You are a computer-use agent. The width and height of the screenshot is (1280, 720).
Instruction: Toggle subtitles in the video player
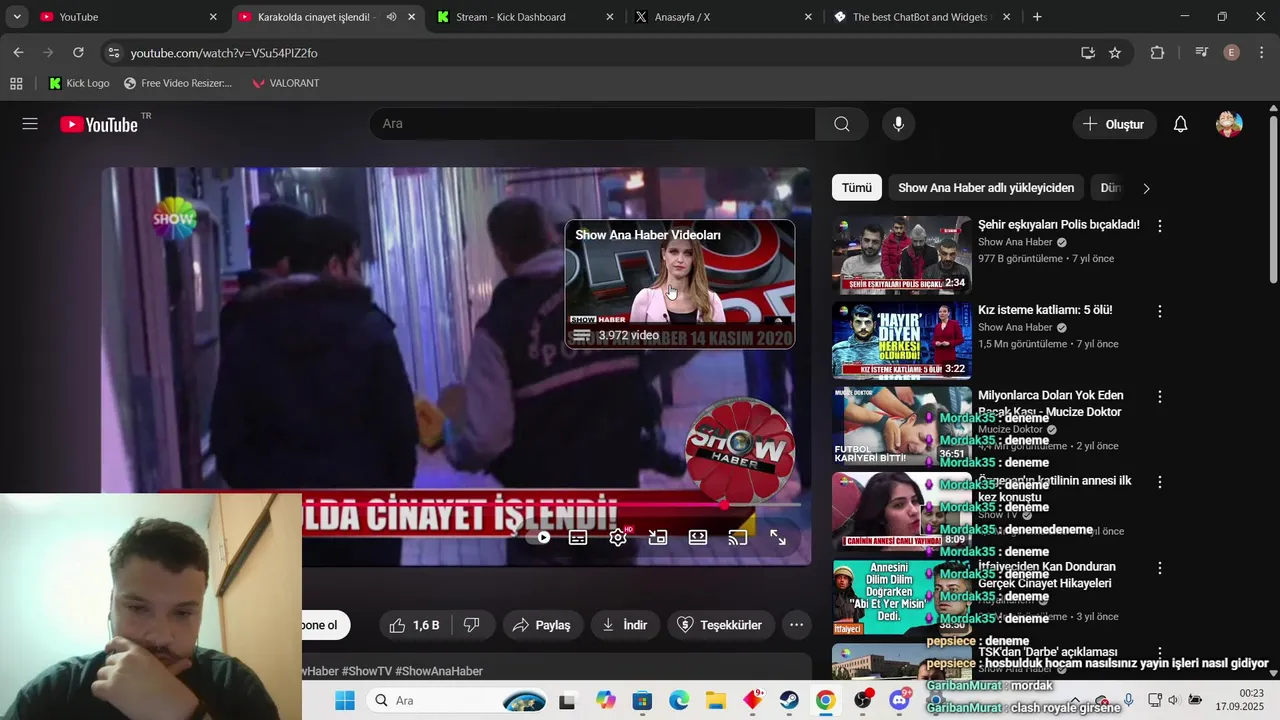578,537
